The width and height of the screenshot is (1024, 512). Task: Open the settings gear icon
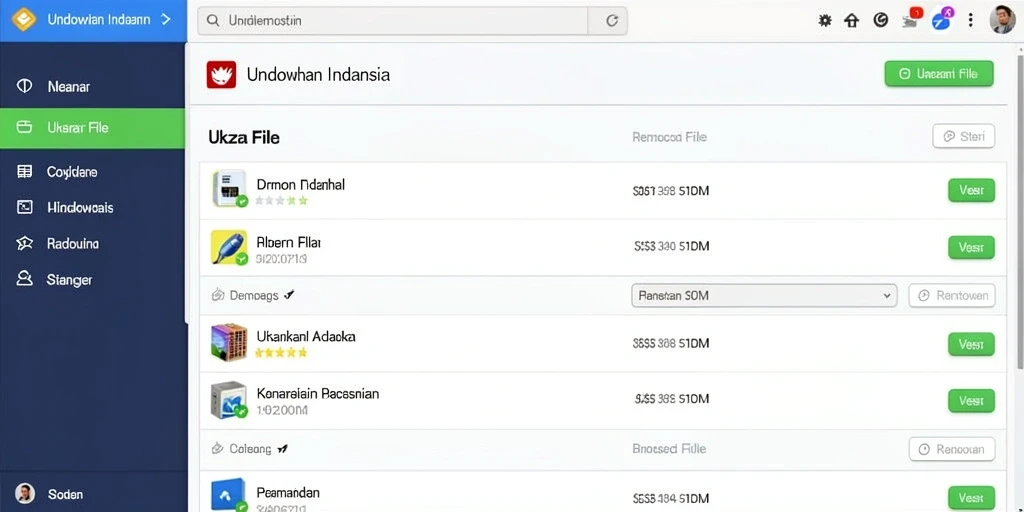pos(825,21)
